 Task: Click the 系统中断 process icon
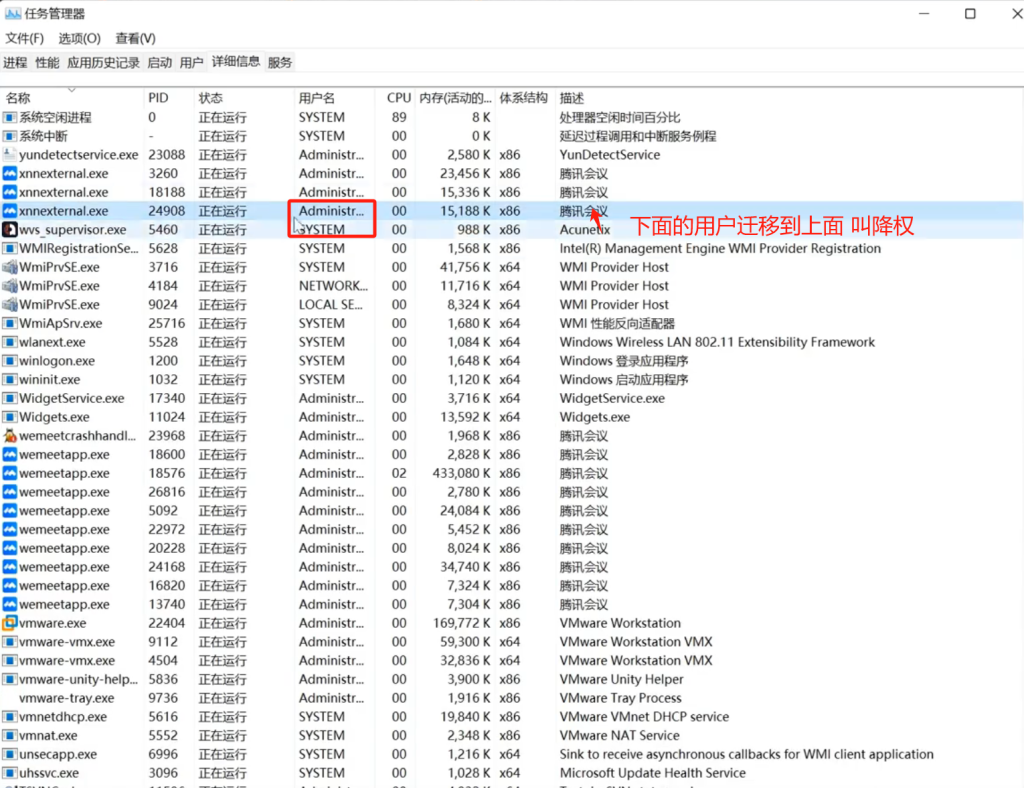pyautogui.click(x=9, y=136)
